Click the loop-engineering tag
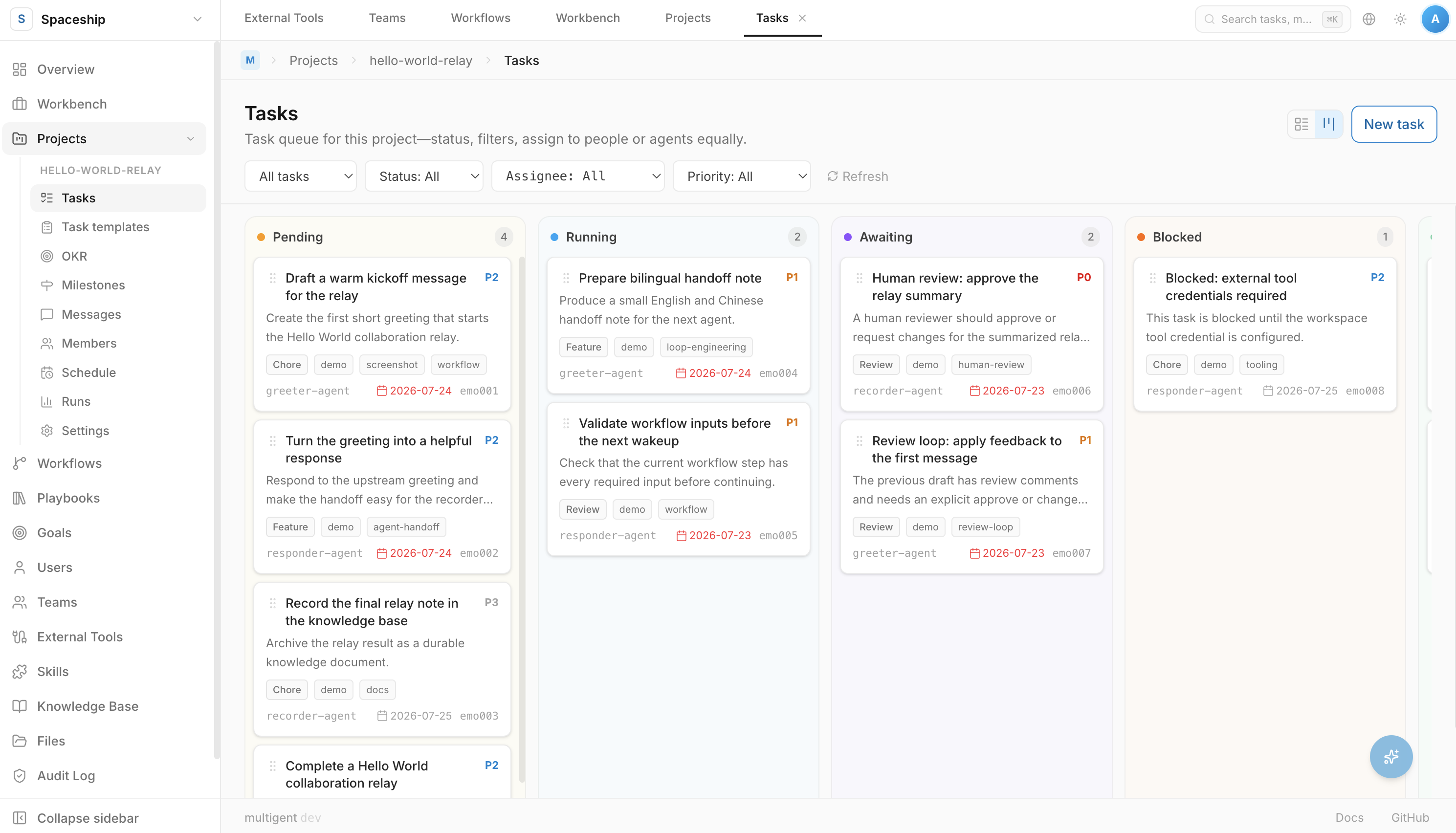 (x=706, y=347)
